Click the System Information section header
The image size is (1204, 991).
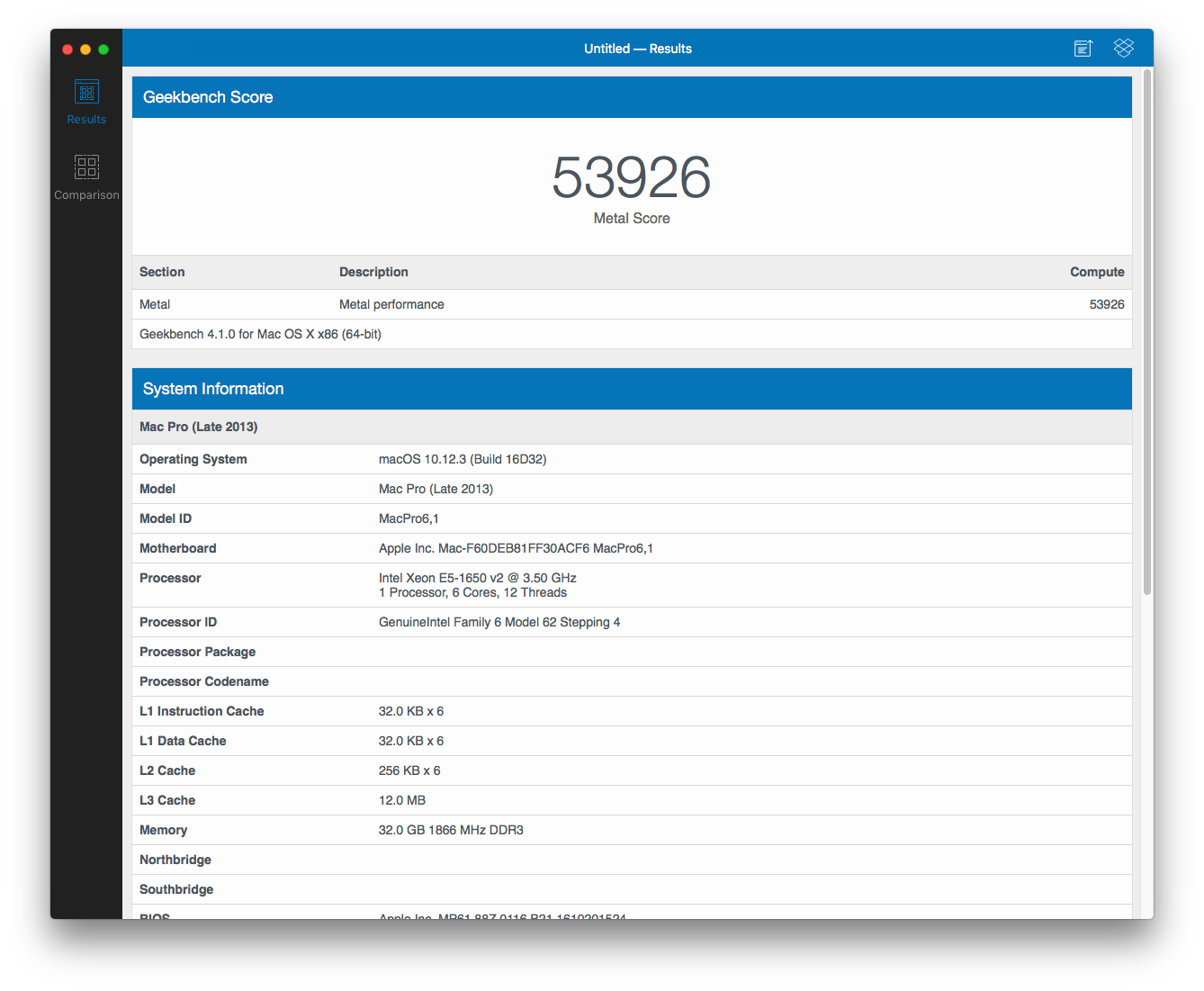click(632, 389)
